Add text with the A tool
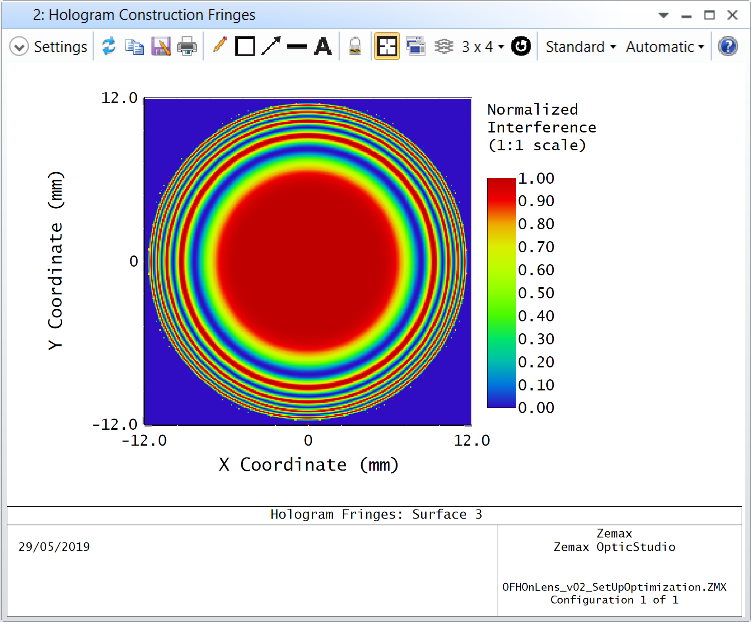 [x=323, y=46]
